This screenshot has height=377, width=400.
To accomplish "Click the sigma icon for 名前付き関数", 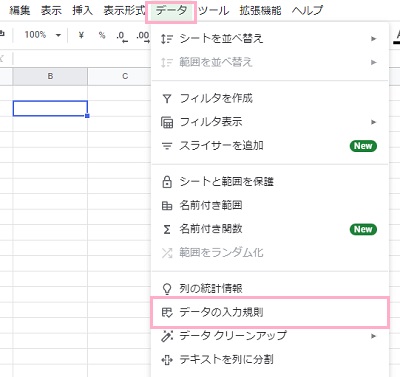I will tap(167, 229).
